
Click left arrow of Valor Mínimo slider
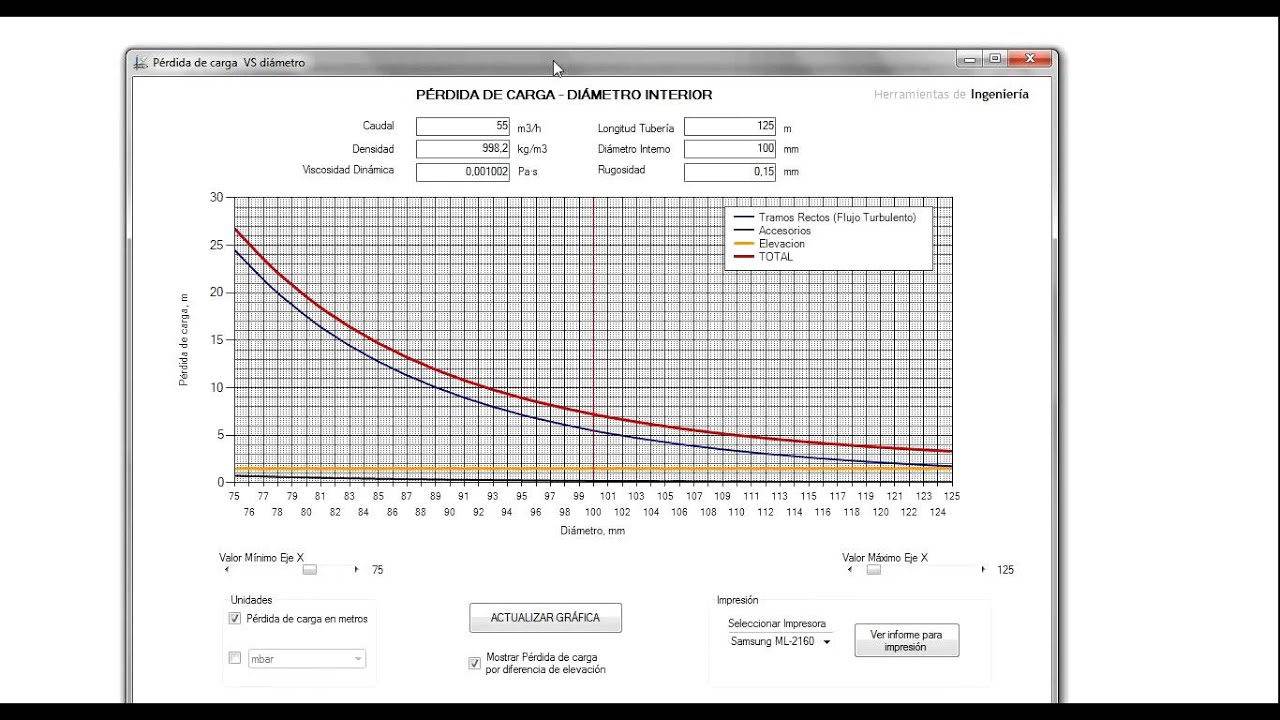pyautogui.click(x=227, y=570)
